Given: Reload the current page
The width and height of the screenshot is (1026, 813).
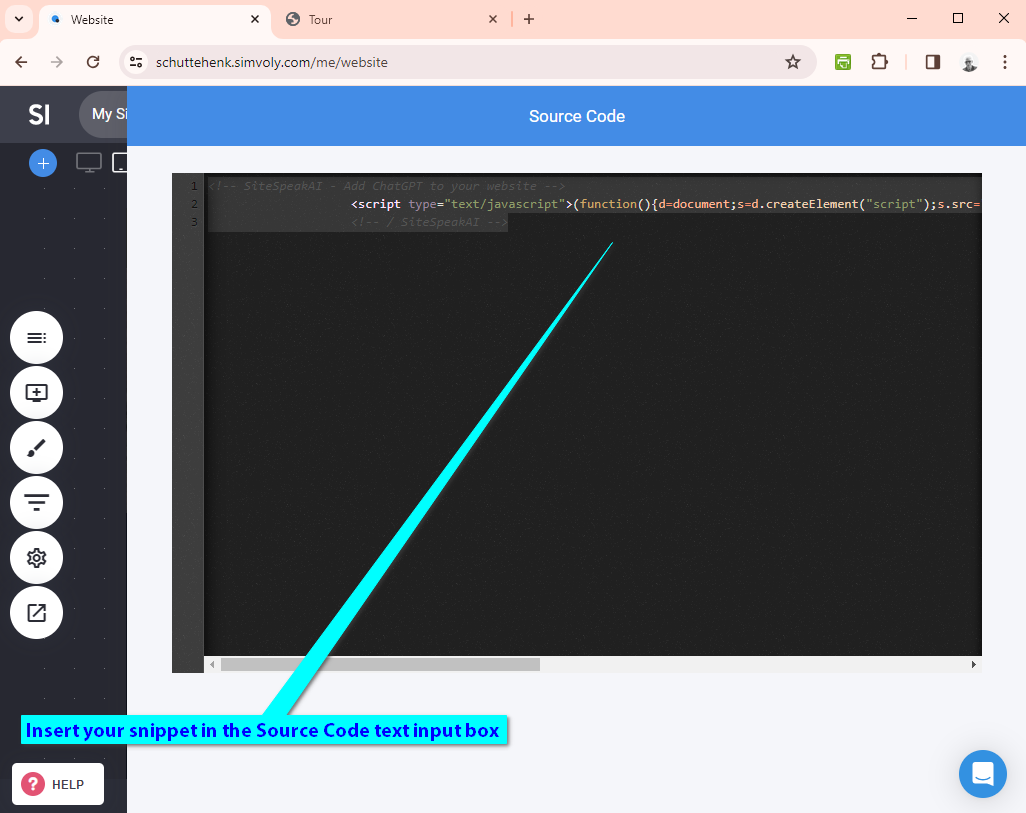Looking at the screenshot, I should [93, 62].
